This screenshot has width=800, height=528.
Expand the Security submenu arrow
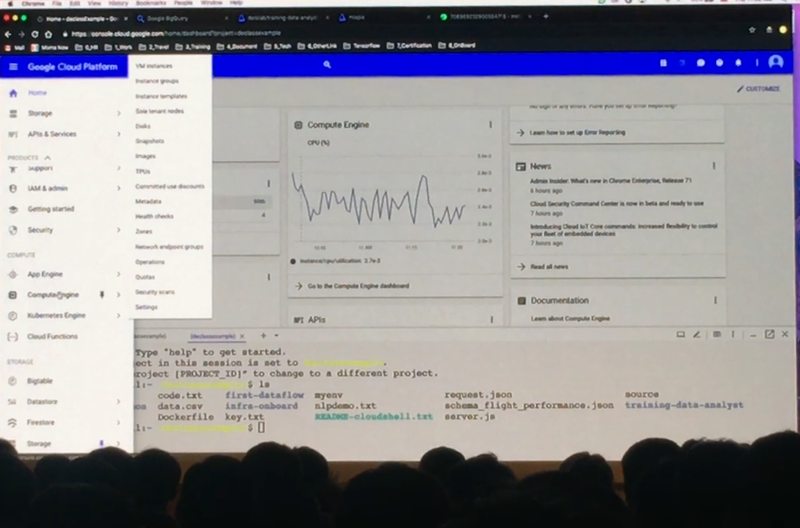click(118, 230)
